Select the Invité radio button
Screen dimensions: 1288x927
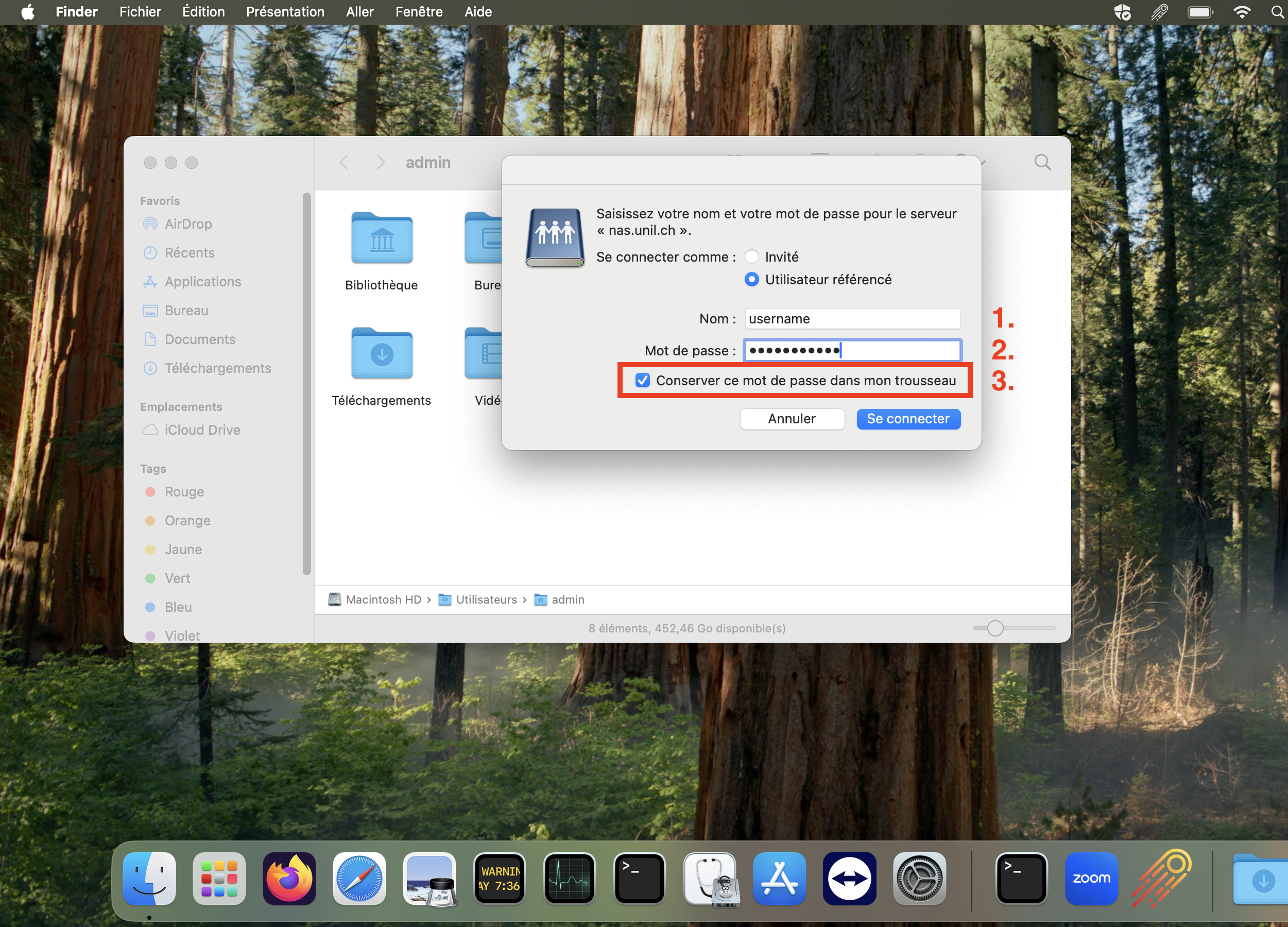(x=751, y=257)
